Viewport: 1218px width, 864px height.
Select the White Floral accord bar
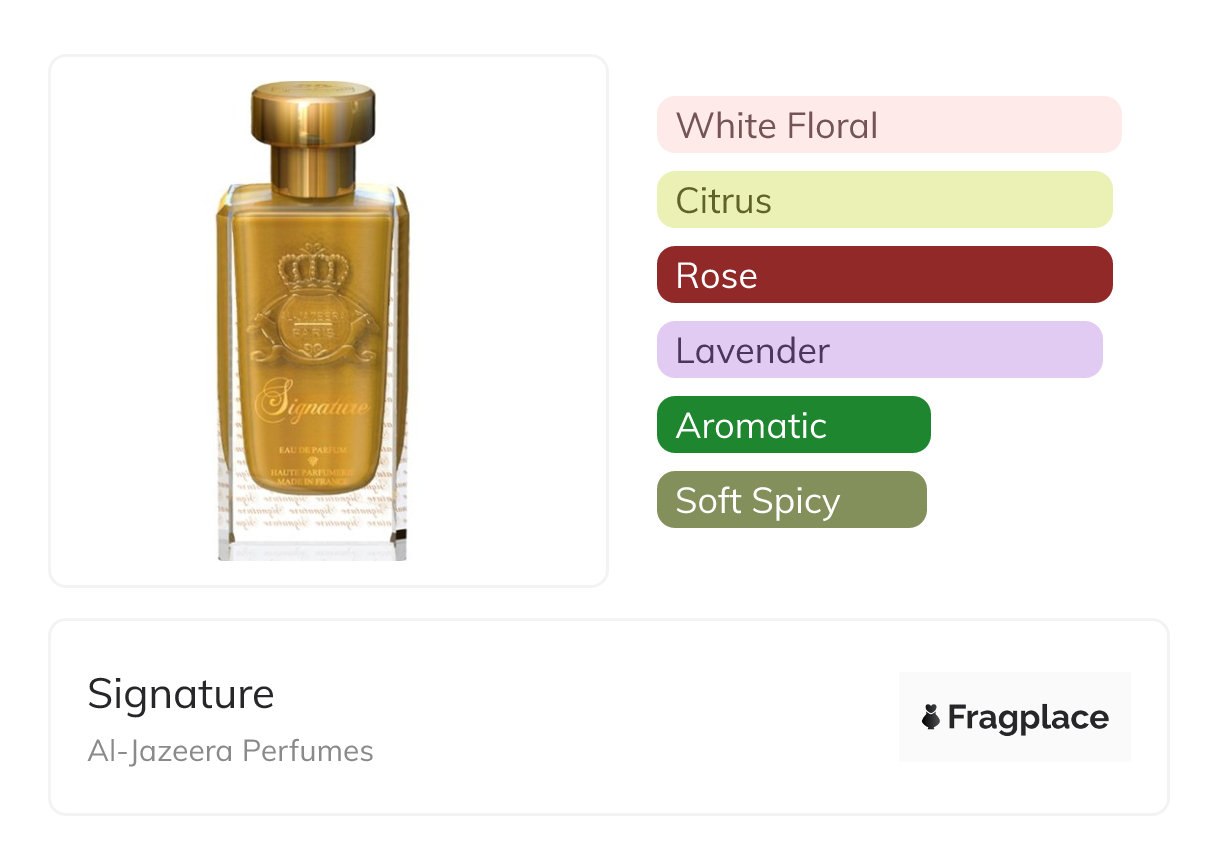click(x=888, y=125)
